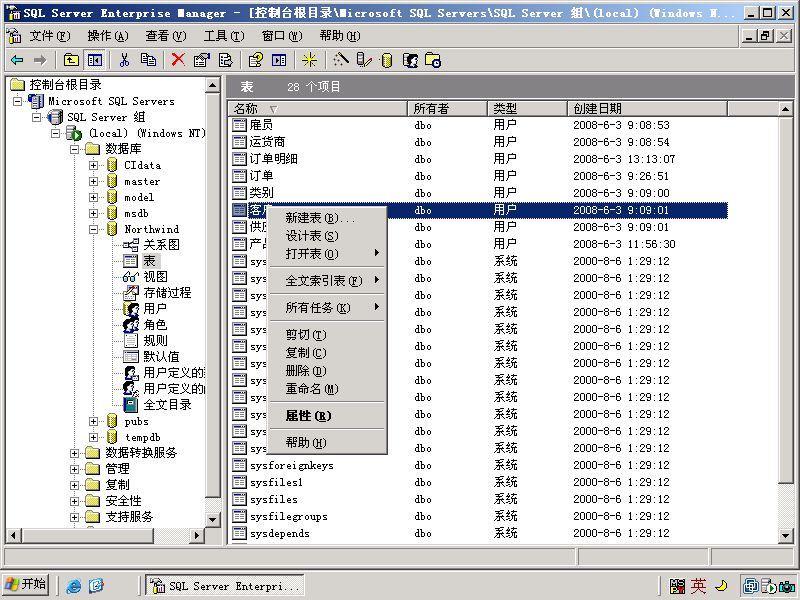Click the yellow database cylinder toolbar icon
The width and height of the screenshot is (800, 600).
pyautogui.click(x=387, y=60)
